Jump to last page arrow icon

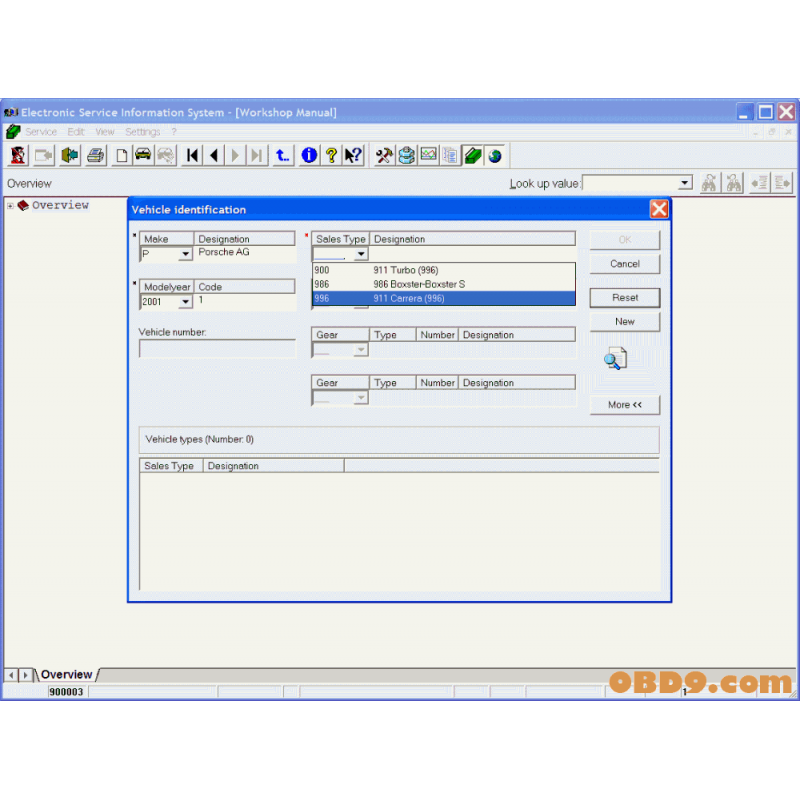257,155
